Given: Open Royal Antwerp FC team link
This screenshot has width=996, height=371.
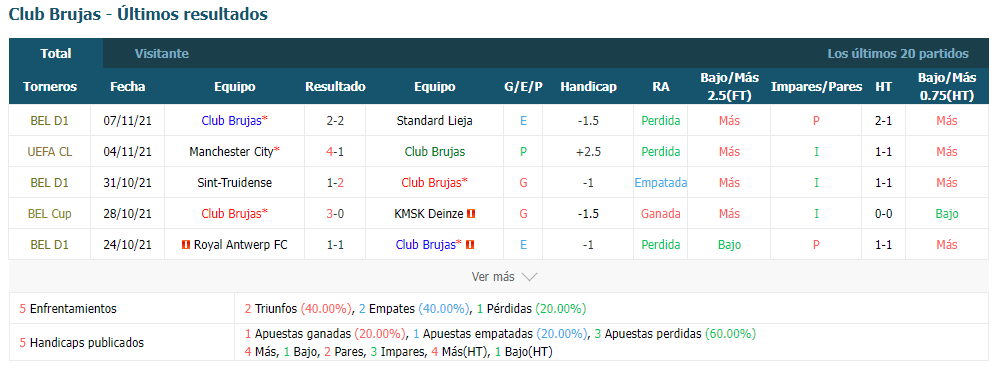Looking at the screenshot, I should pyautogui.click(x=240, y=245).
